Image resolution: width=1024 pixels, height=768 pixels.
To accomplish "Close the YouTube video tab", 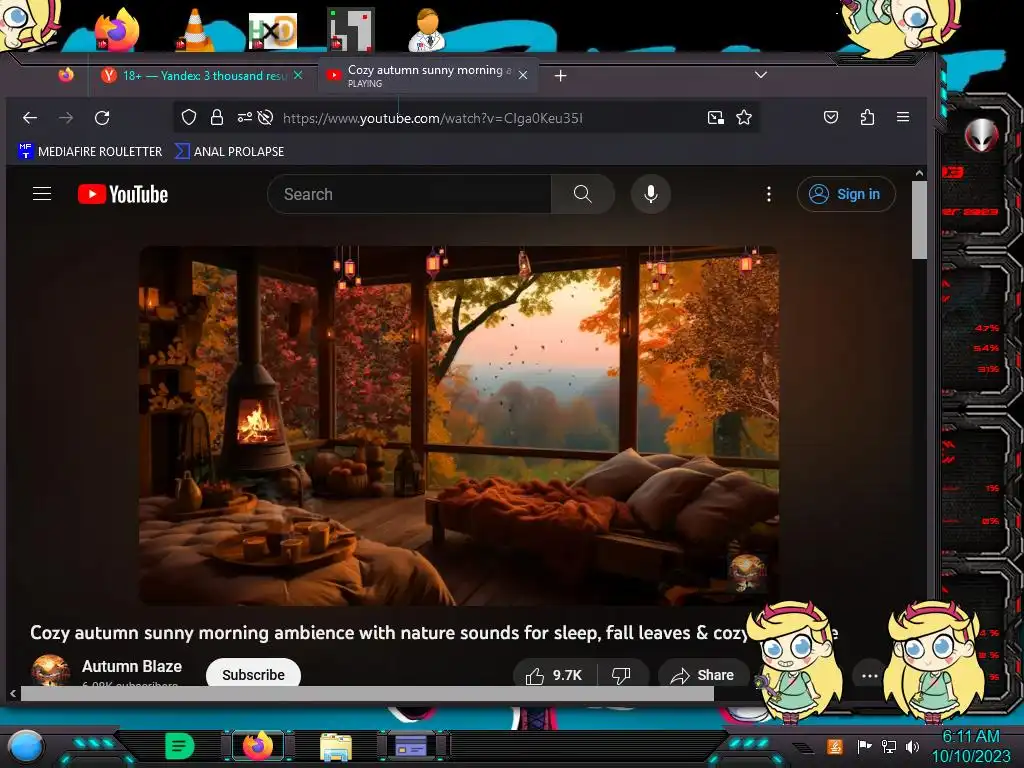I will tap(523, 76).
